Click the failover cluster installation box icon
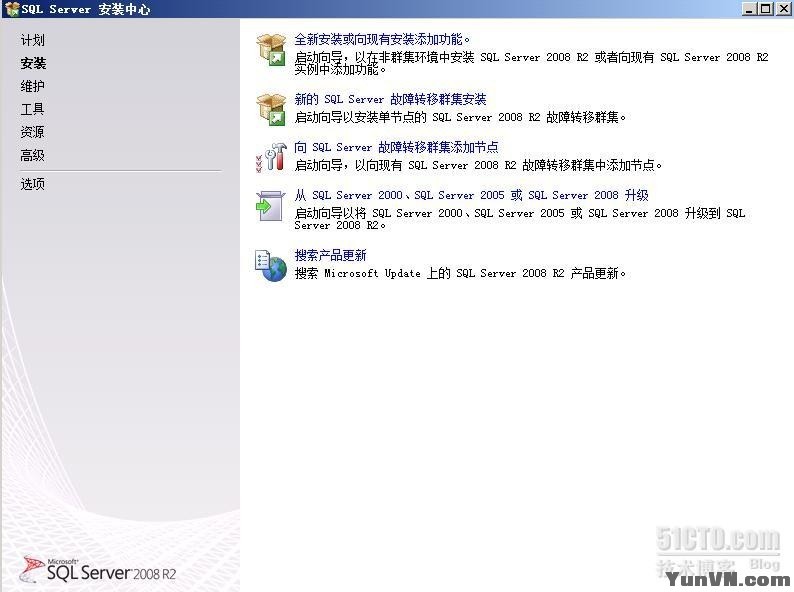The height and width of the screenshot is (592, 794). (271, 109)
